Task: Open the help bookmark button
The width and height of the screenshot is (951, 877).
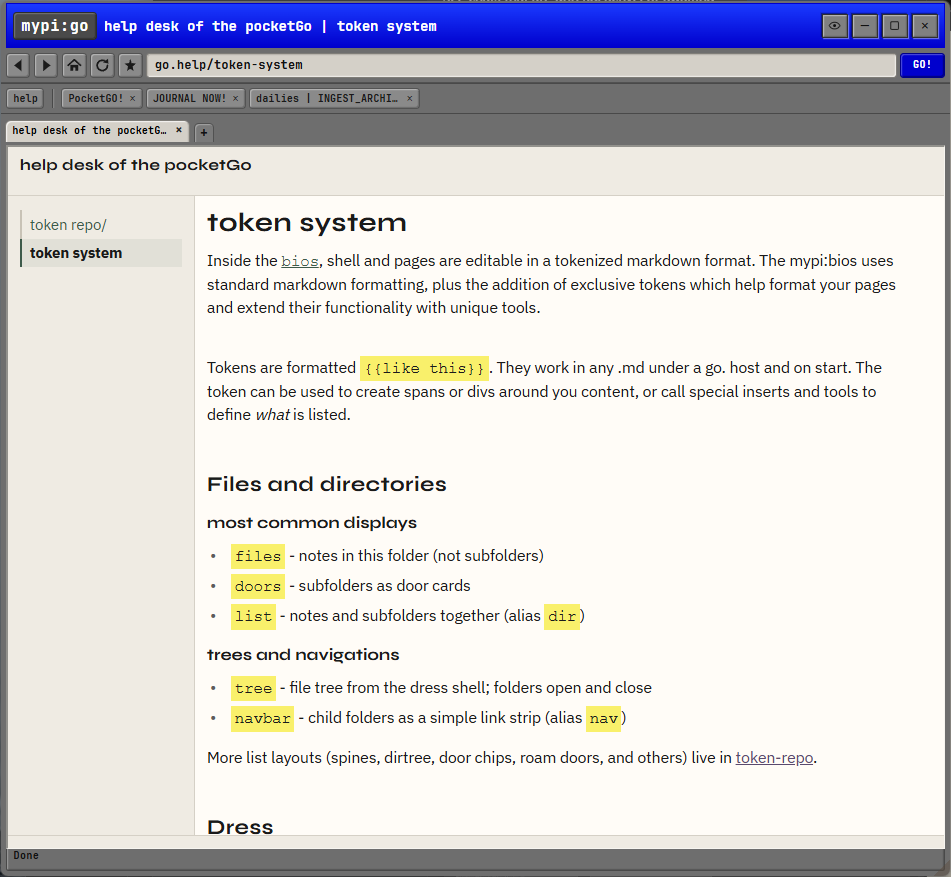Action: coord(25,98)
